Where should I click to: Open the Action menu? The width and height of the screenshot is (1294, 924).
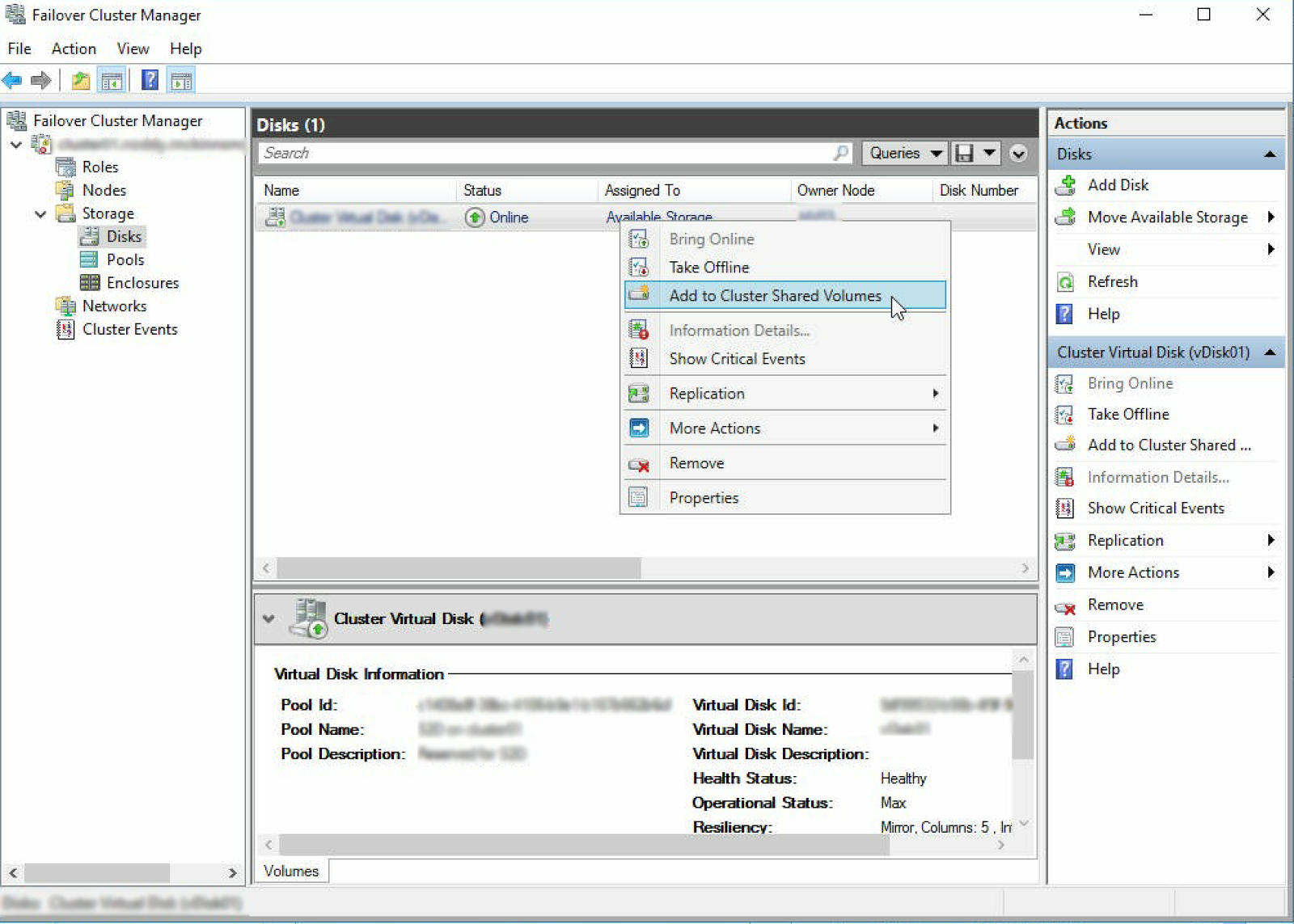click(73, 49)
